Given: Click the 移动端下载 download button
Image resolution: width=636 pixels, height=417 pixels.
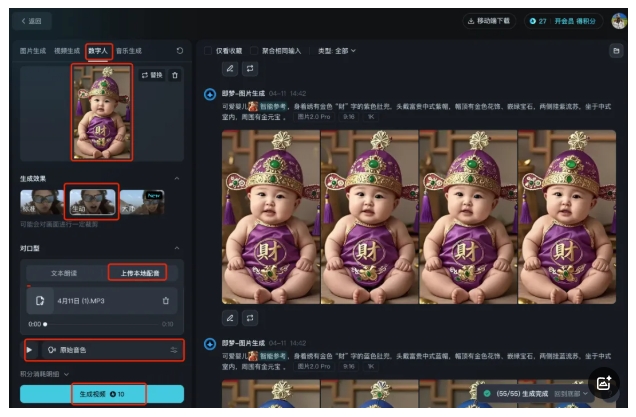Looking at the screenshot, I should [489, 21].
